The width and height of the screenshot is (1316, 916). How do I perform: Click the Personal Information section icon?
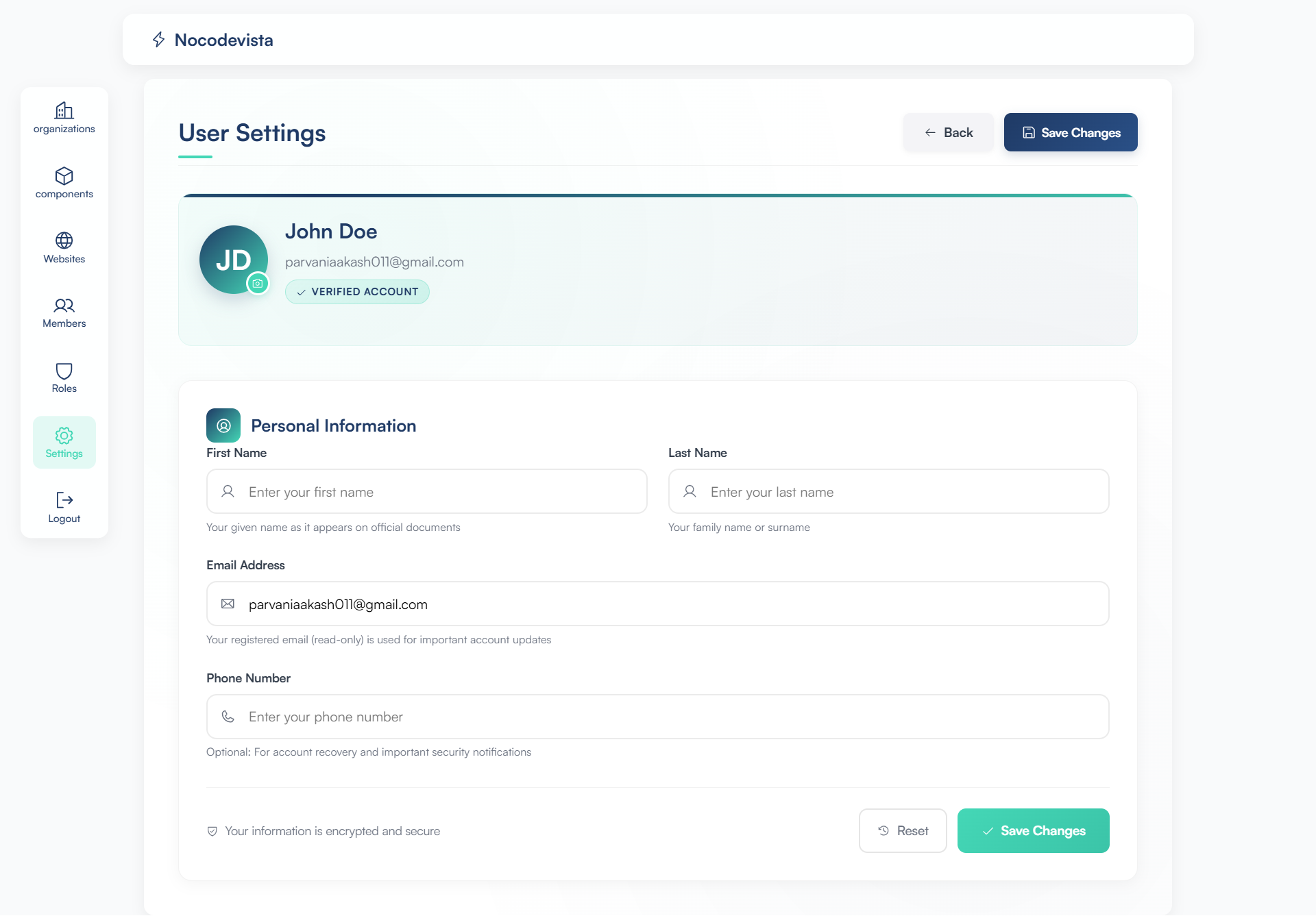click(x=223, y=425)
